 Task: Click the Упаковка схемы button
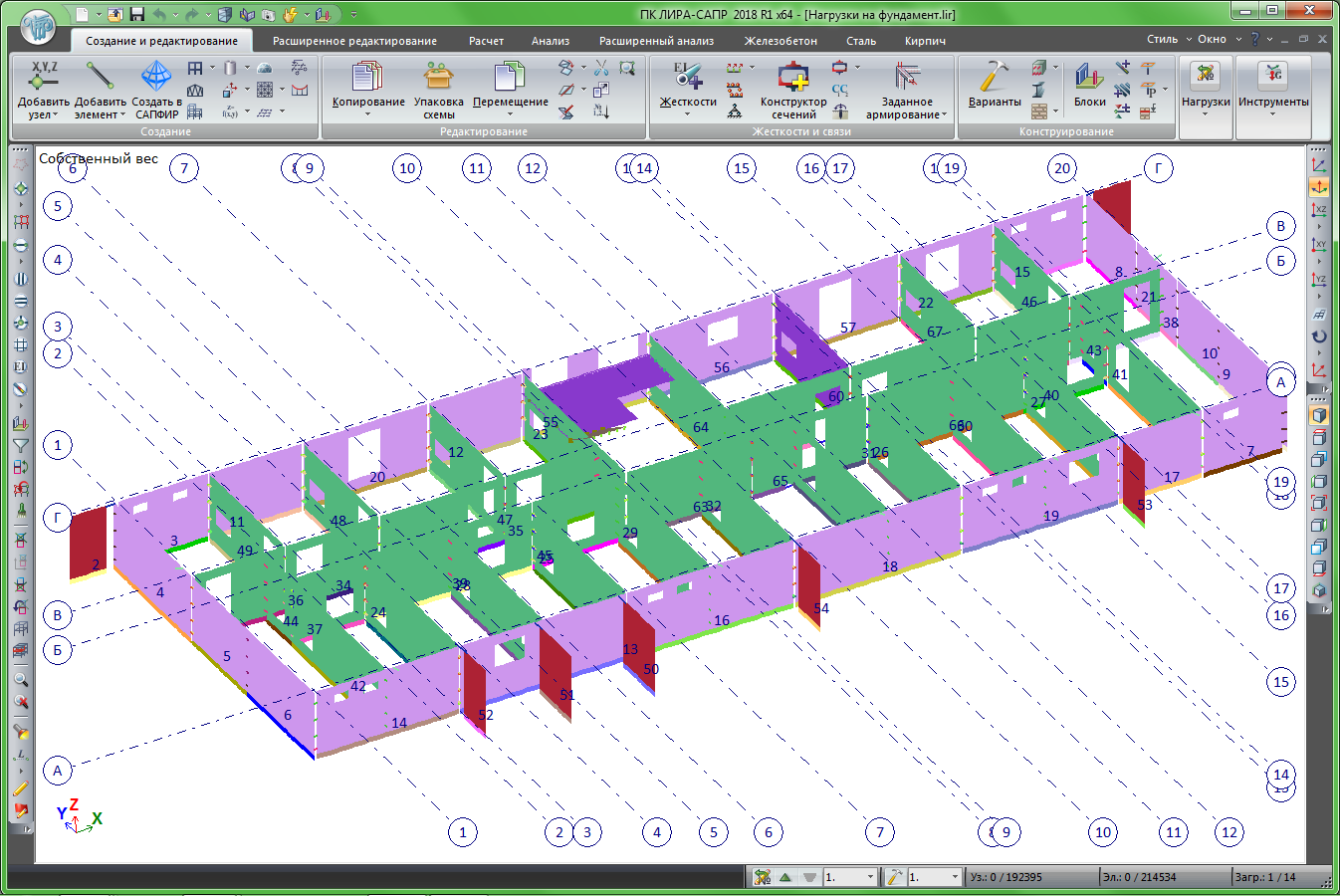click(438, 90)
